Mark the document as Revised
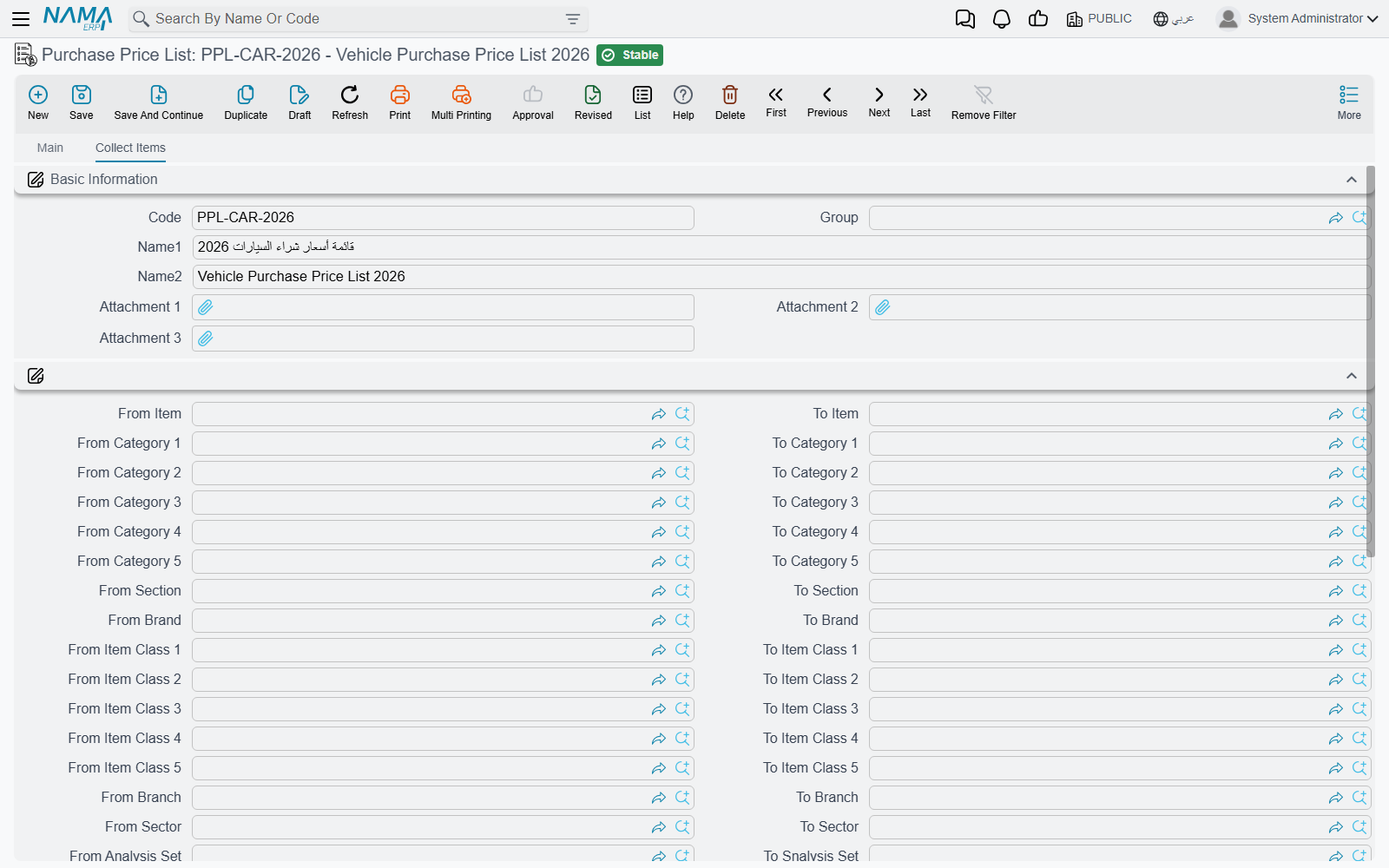 pyautogui.click(x=593, y=102)
